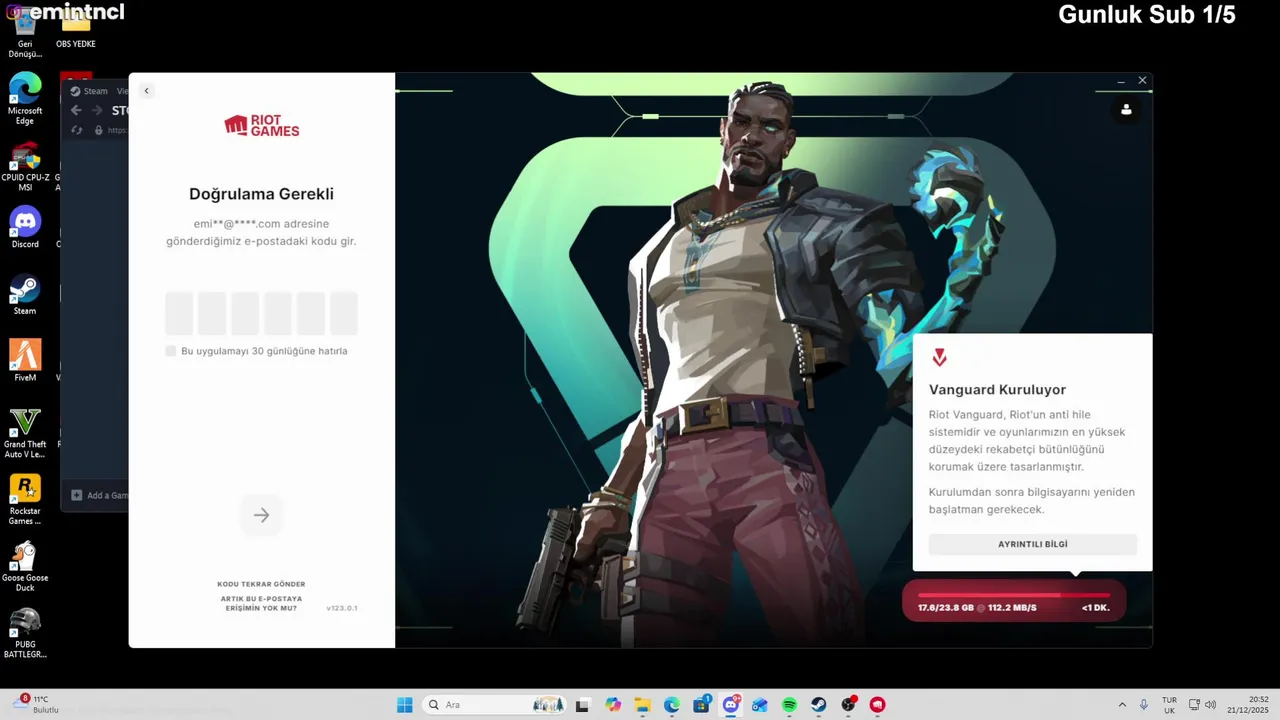This screenshot has height=720, width=1280.
Task: Open File Explorer from the taskbar
Action: (642, 705)
